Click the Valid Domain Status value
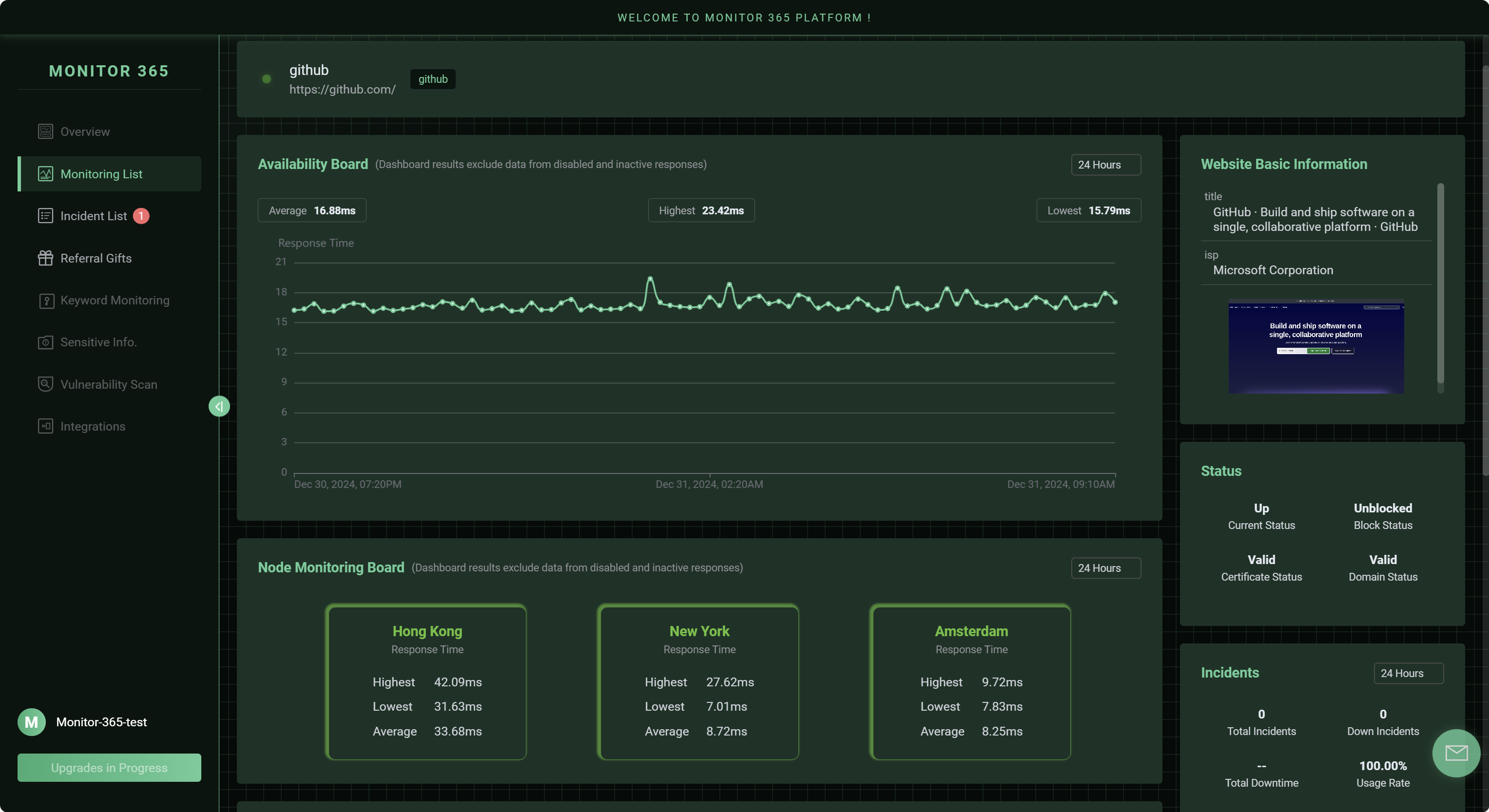This screenshot has height=812, width=1489. pyautogui.click(x=1383, y=560)
